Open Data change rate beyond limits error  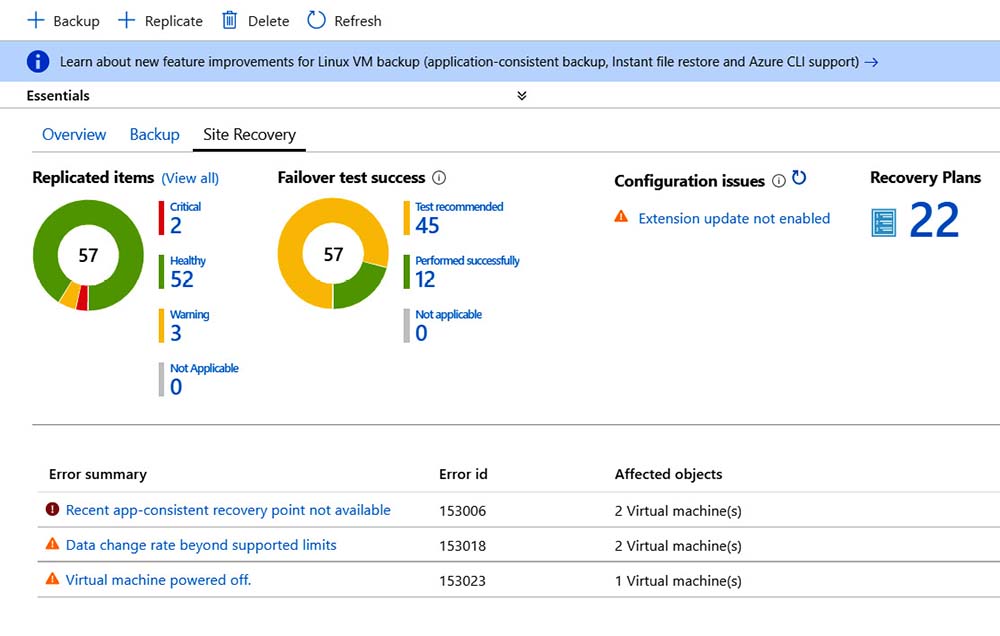pos(201,545)
